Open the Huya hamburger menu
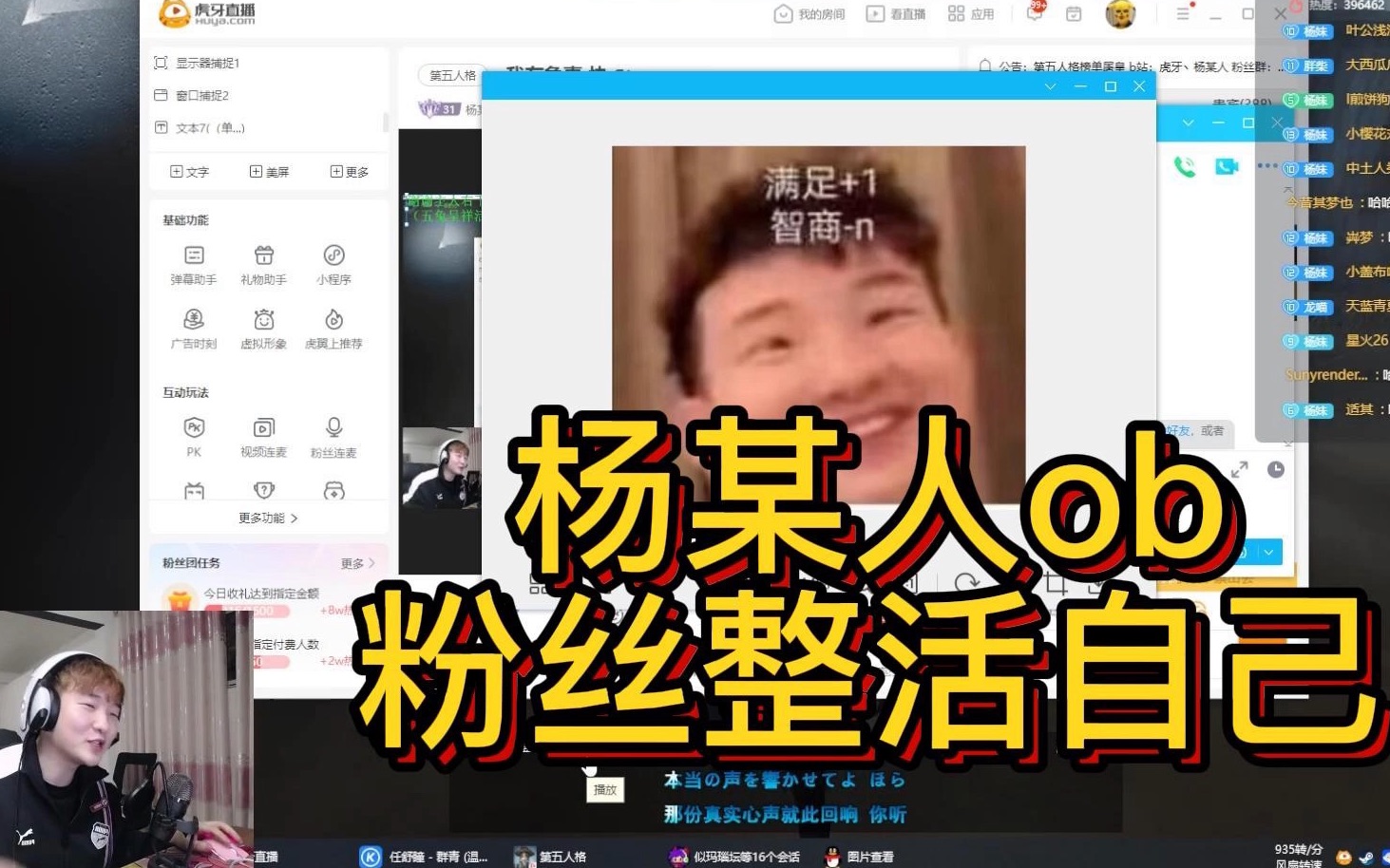Screen dimensions: 1390x868 tap(1183, 14)
